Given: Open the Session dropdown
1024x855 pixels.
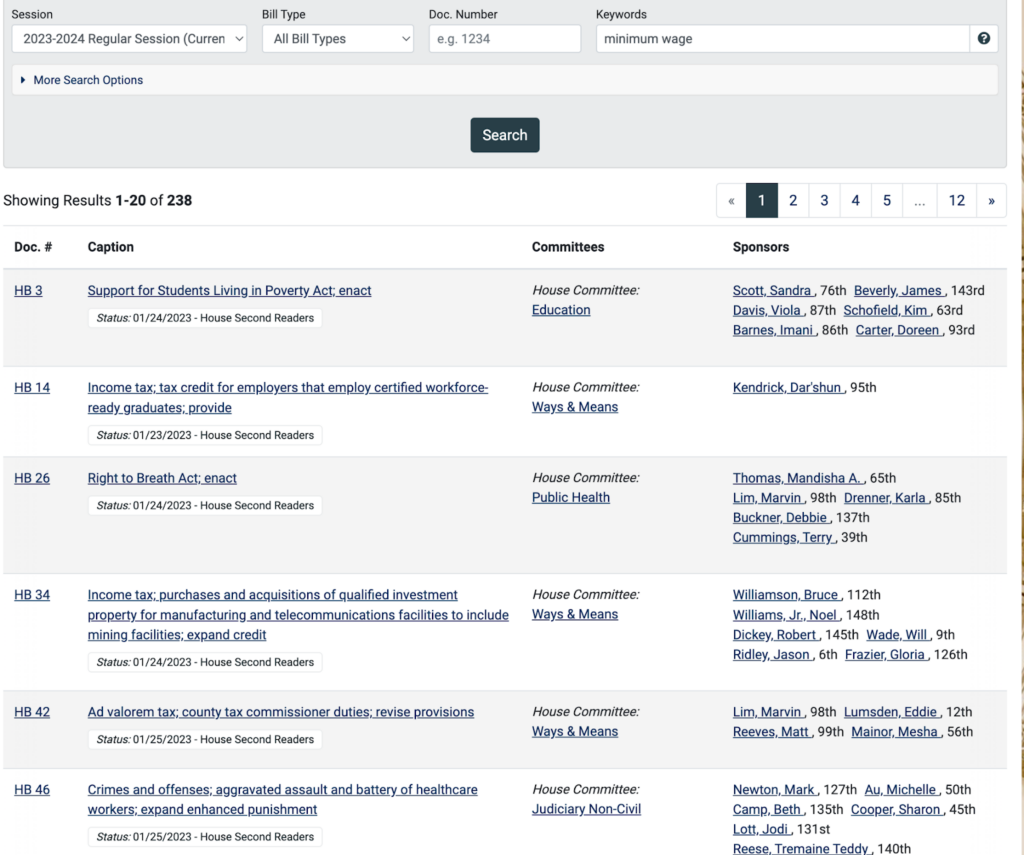Looking at the screenshot, I should [129, 39].
